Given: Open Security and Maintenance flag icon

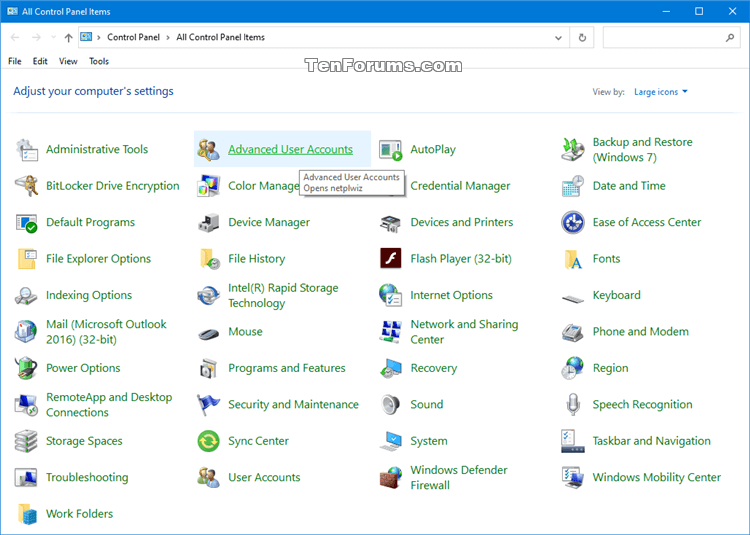Looking at the screenshot, I should pyautogui.click(x=209, y=404).
